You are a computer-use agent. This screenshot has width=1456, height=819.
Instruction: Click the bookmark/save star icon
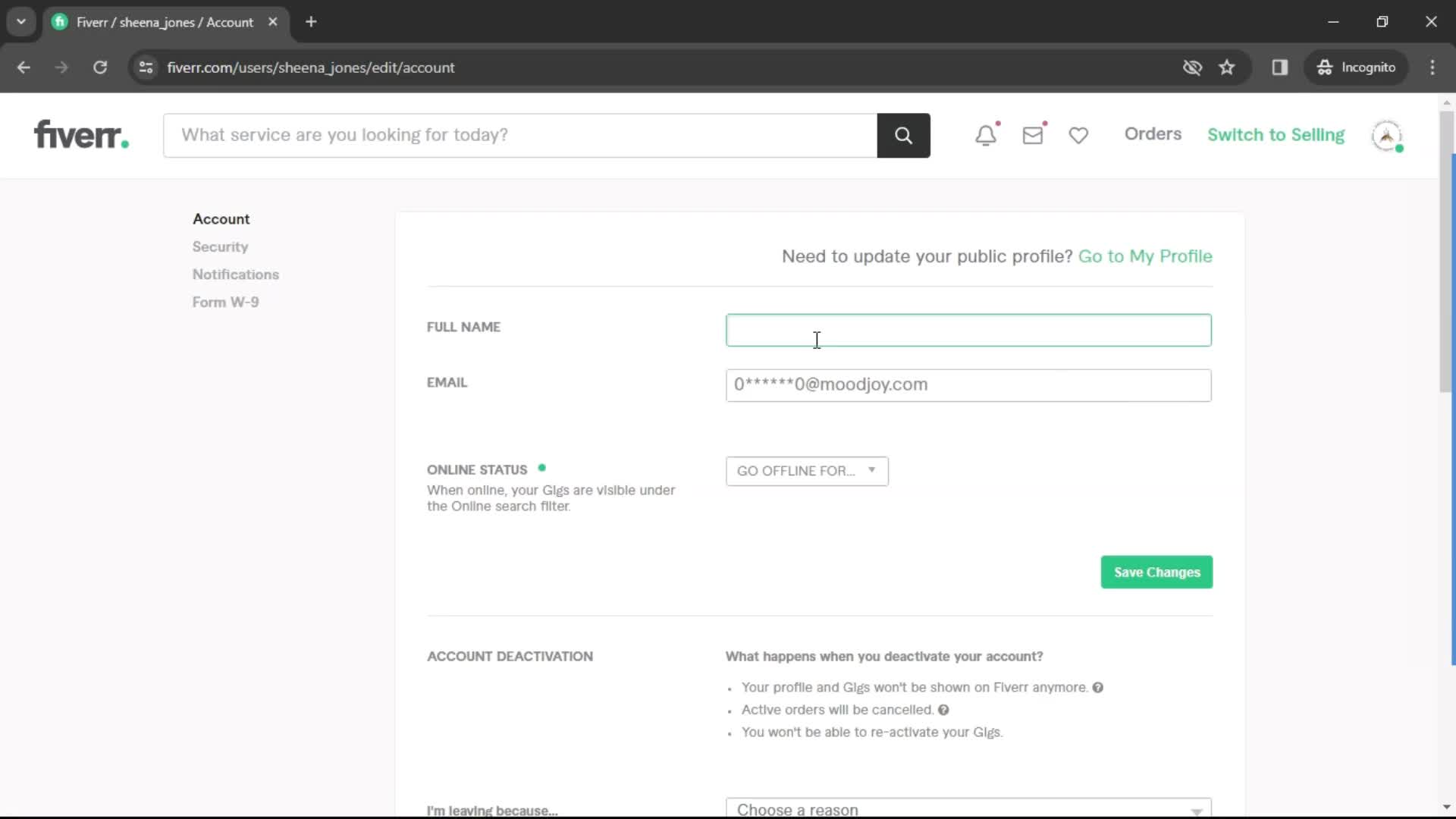(1227, 67)
